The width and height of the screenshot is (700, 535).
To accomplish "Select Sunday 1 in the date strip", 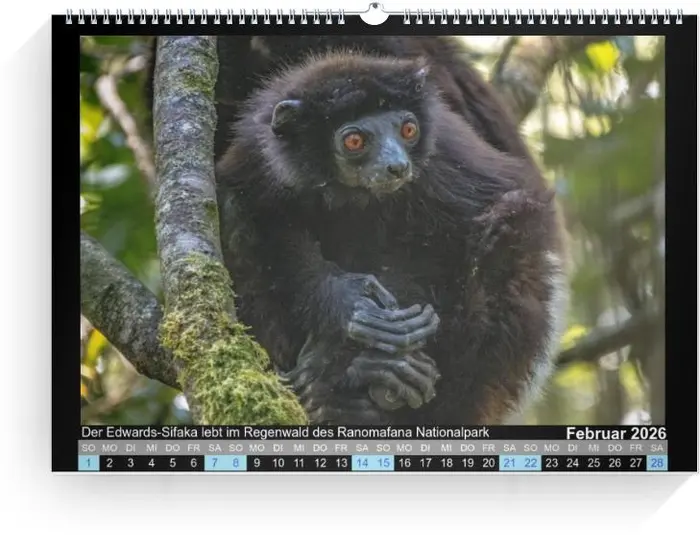I will click(x=88, y=462).
